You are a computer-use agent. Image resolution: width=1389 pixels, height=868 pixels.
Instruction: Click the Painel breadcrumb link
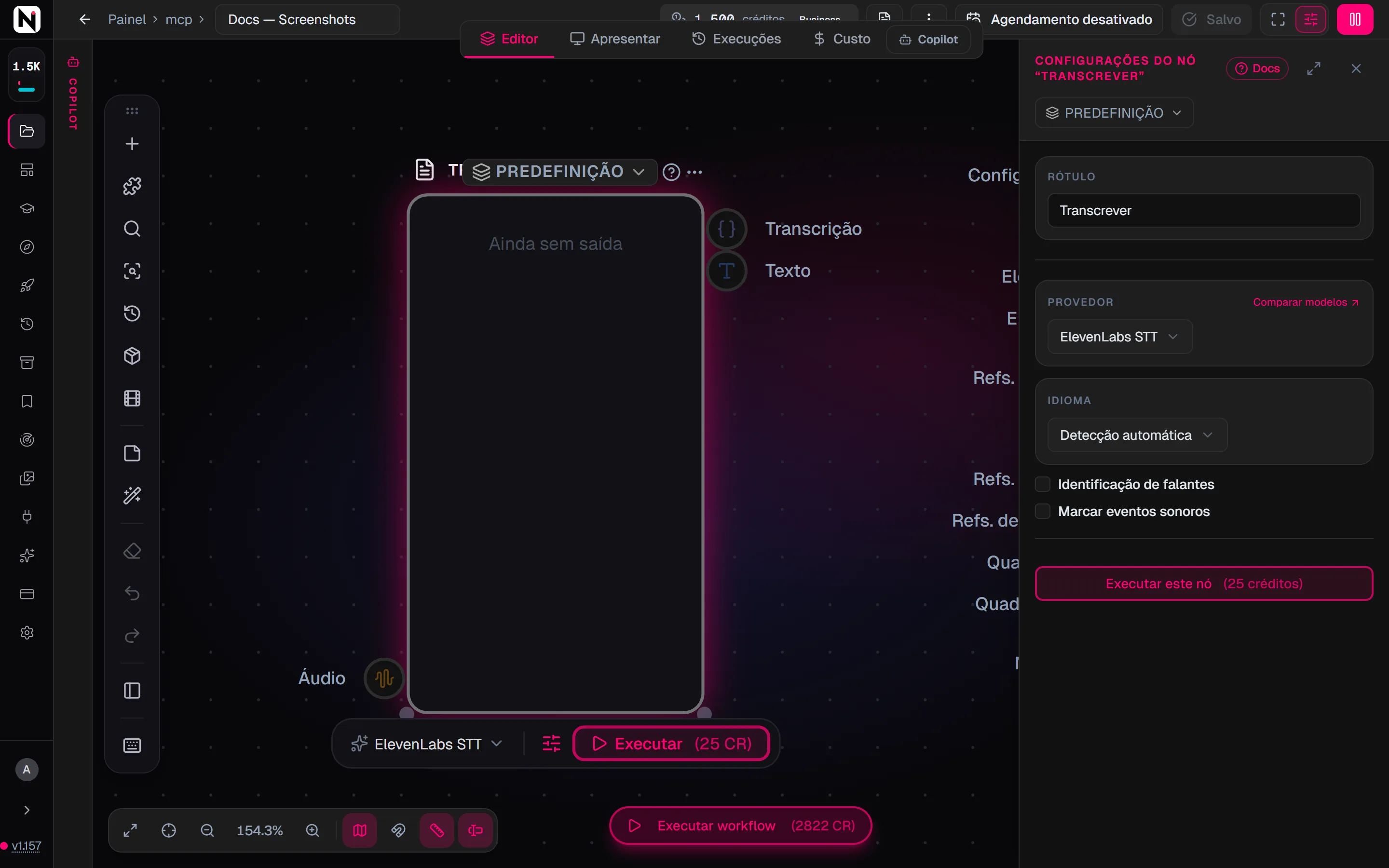coord(127,19)
